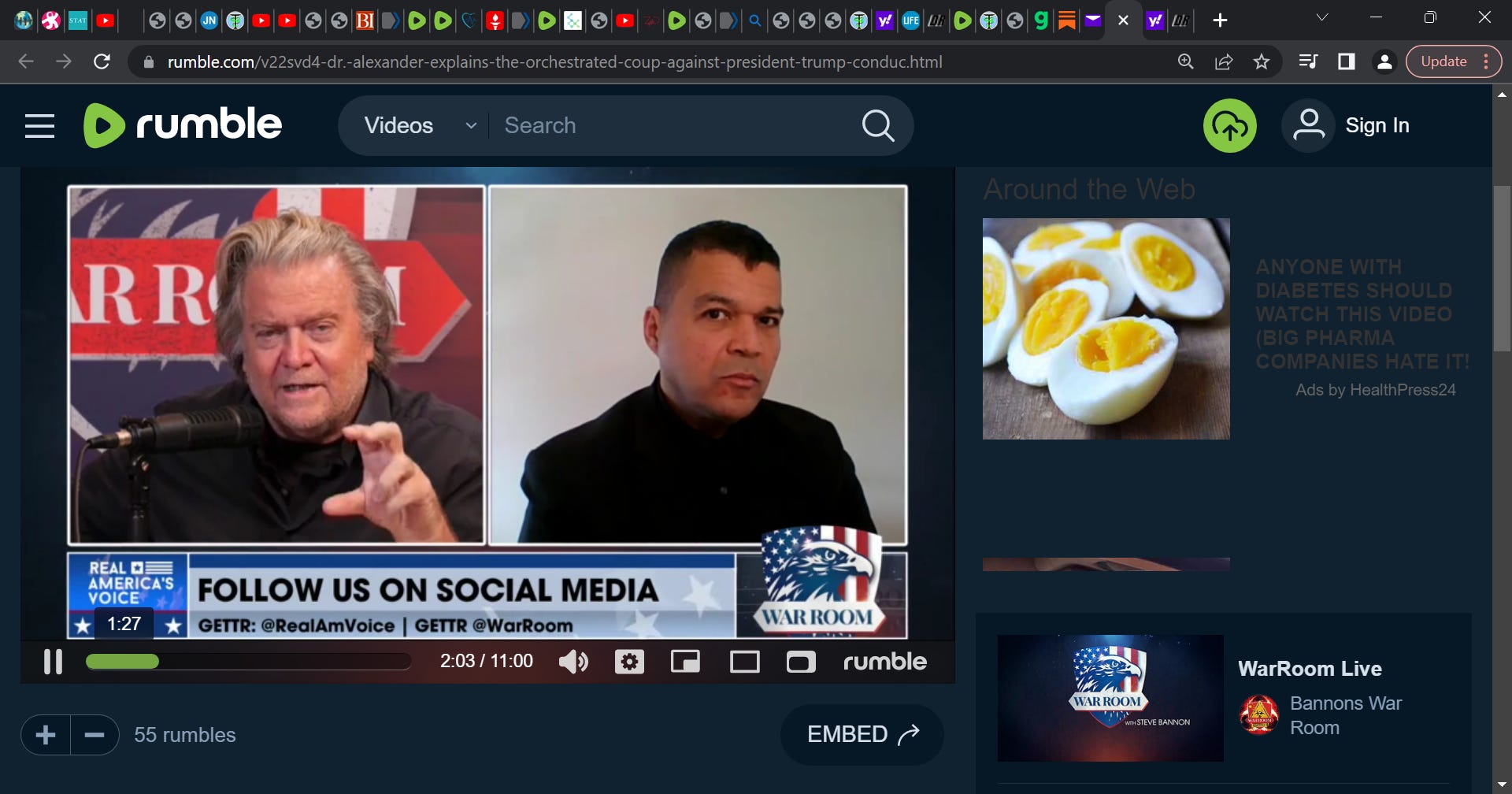The width and height of the screenshot is (1512, 794).
Task: Open the hamburger navigation menu
Action: pyautogui.click(x=39, y=126)
